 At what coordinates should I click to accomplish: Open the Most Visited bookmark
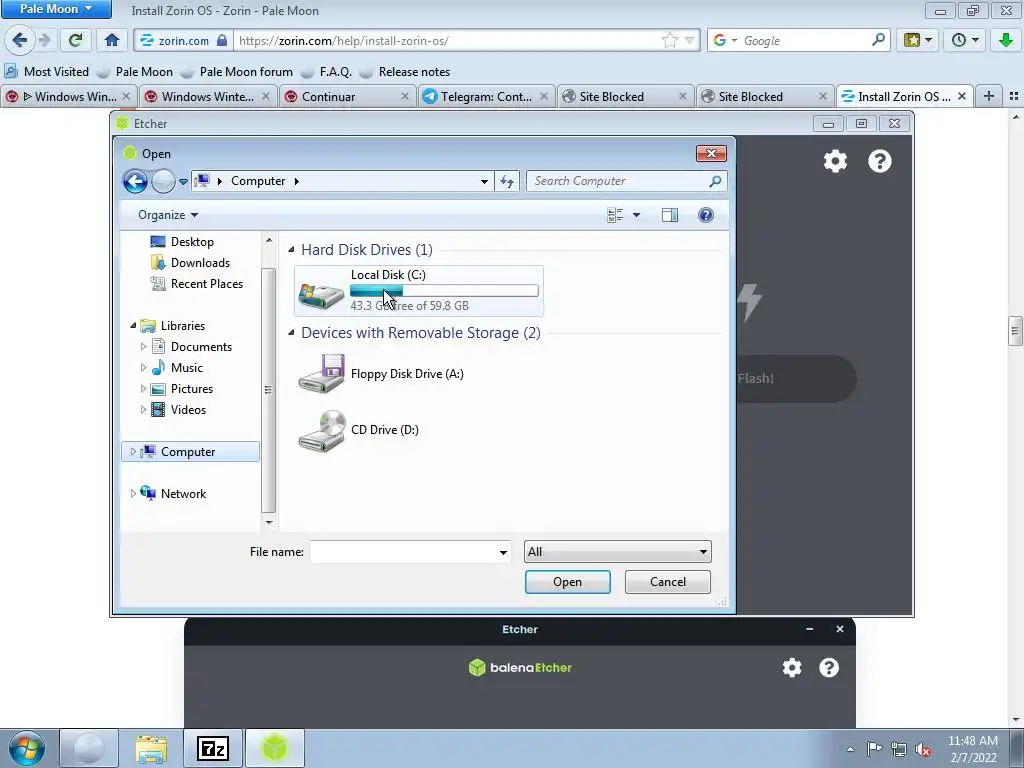[x=46, y=72]
